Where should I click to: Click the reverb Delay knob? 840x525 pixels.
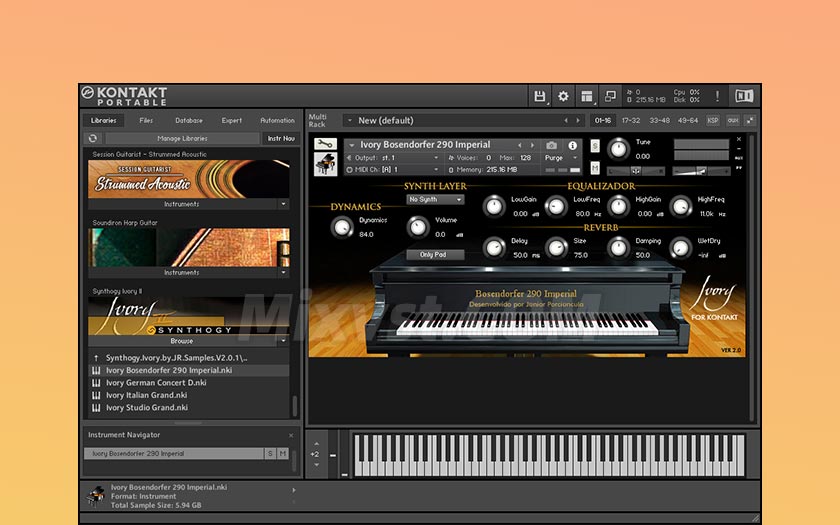coord(494,248)
